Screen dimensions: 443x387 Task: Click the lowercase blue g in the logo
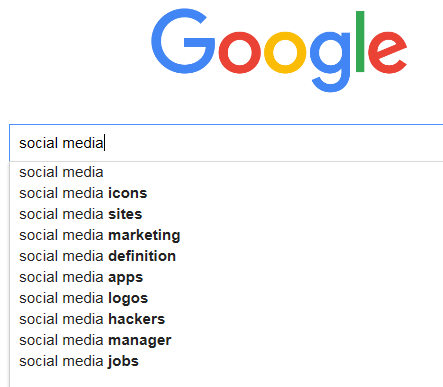(x=330, y=62)
